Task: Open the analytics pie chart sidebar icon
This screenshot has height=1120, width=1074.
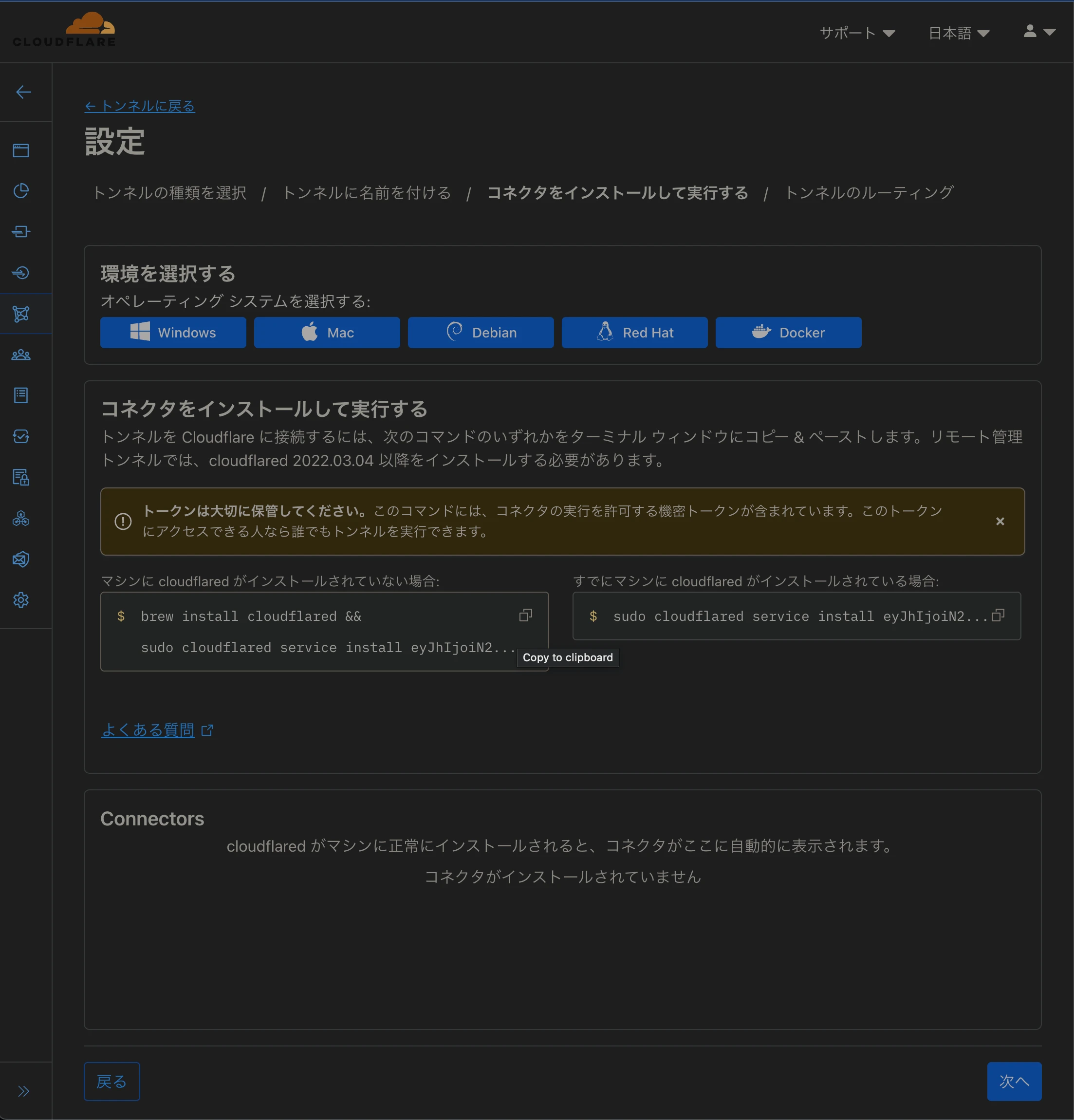Action: pos(21,191)
